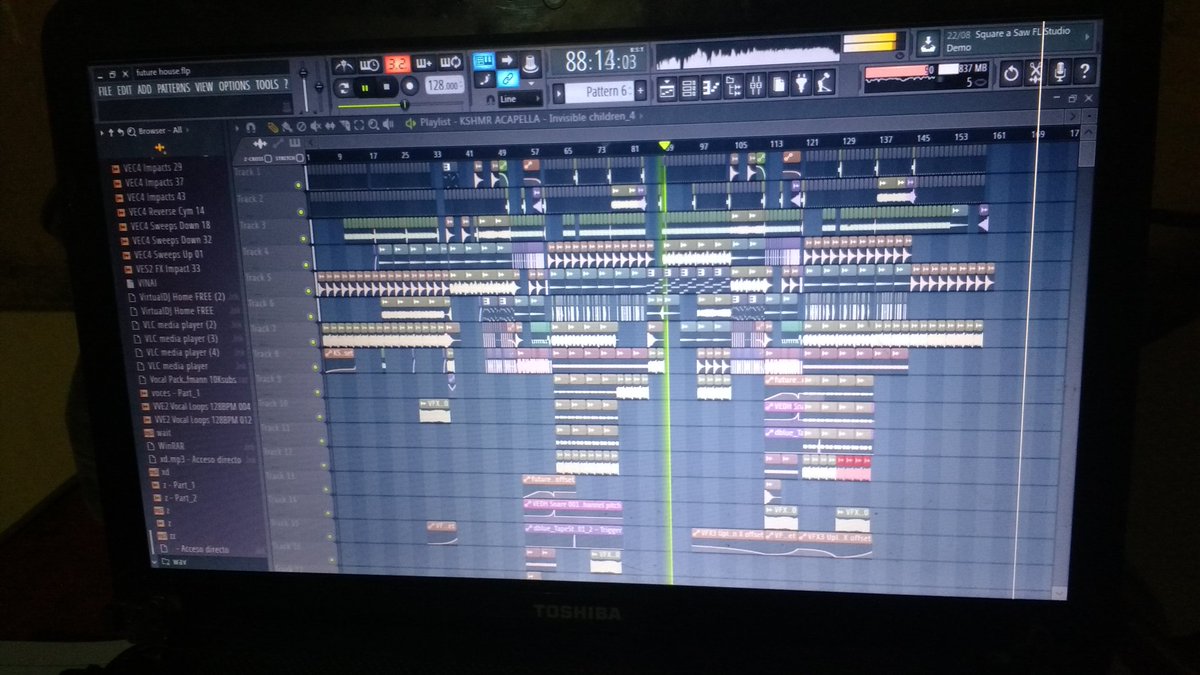Open the VIEW menu

click(x=204, y=87)
